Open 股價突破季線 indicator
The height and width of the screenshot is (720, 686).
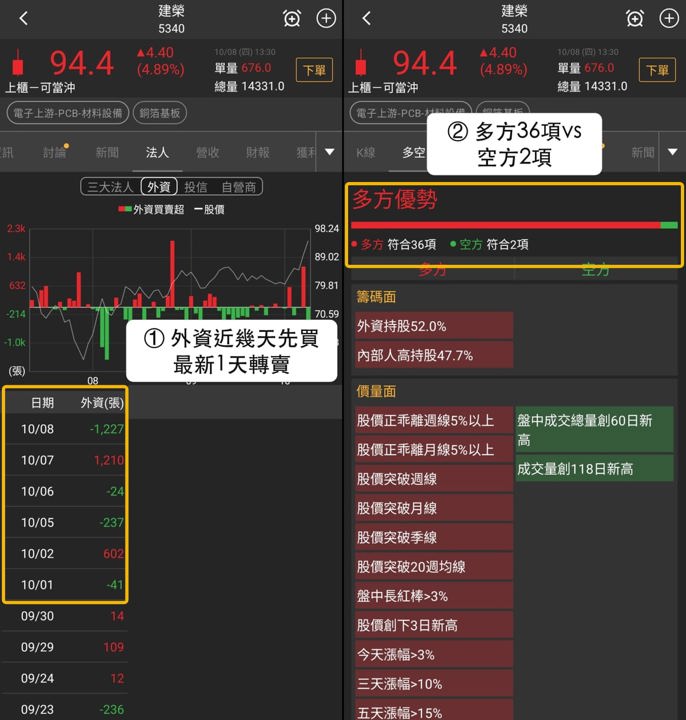(433, 537)
